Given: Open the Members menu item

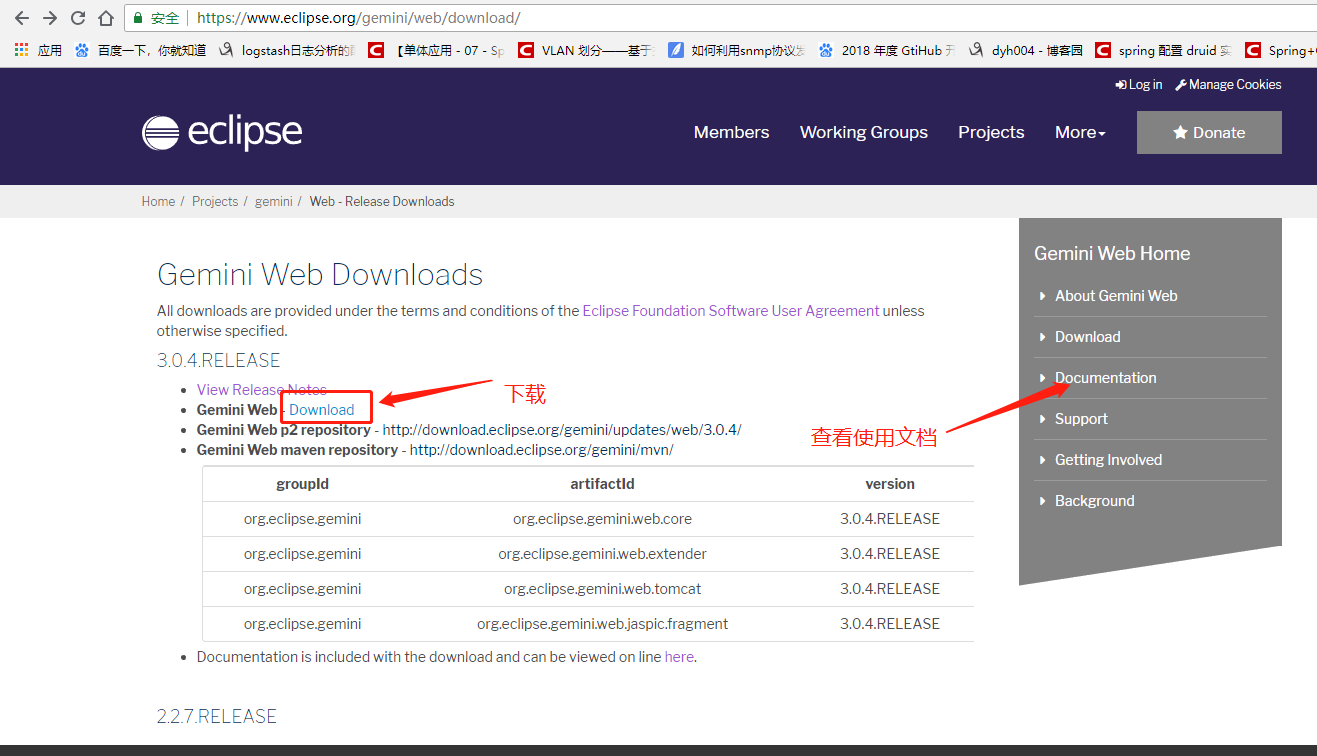Looking at the screenshot, I should click(x=732, y=132).
